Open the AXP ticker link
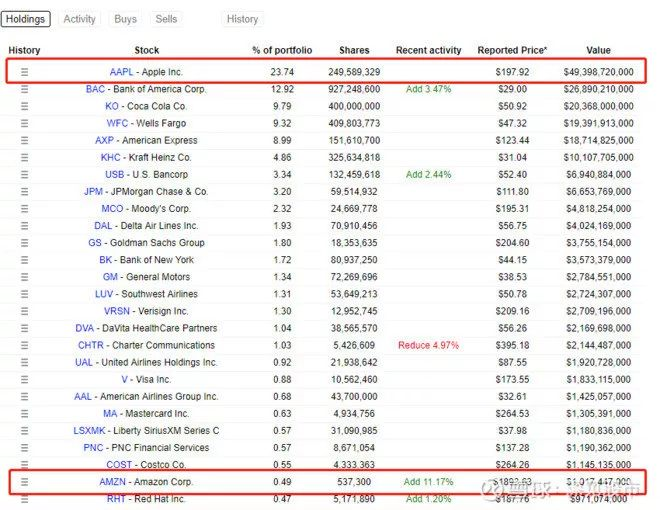The height and width of the screenshot is (510, 660). point(104,140)
